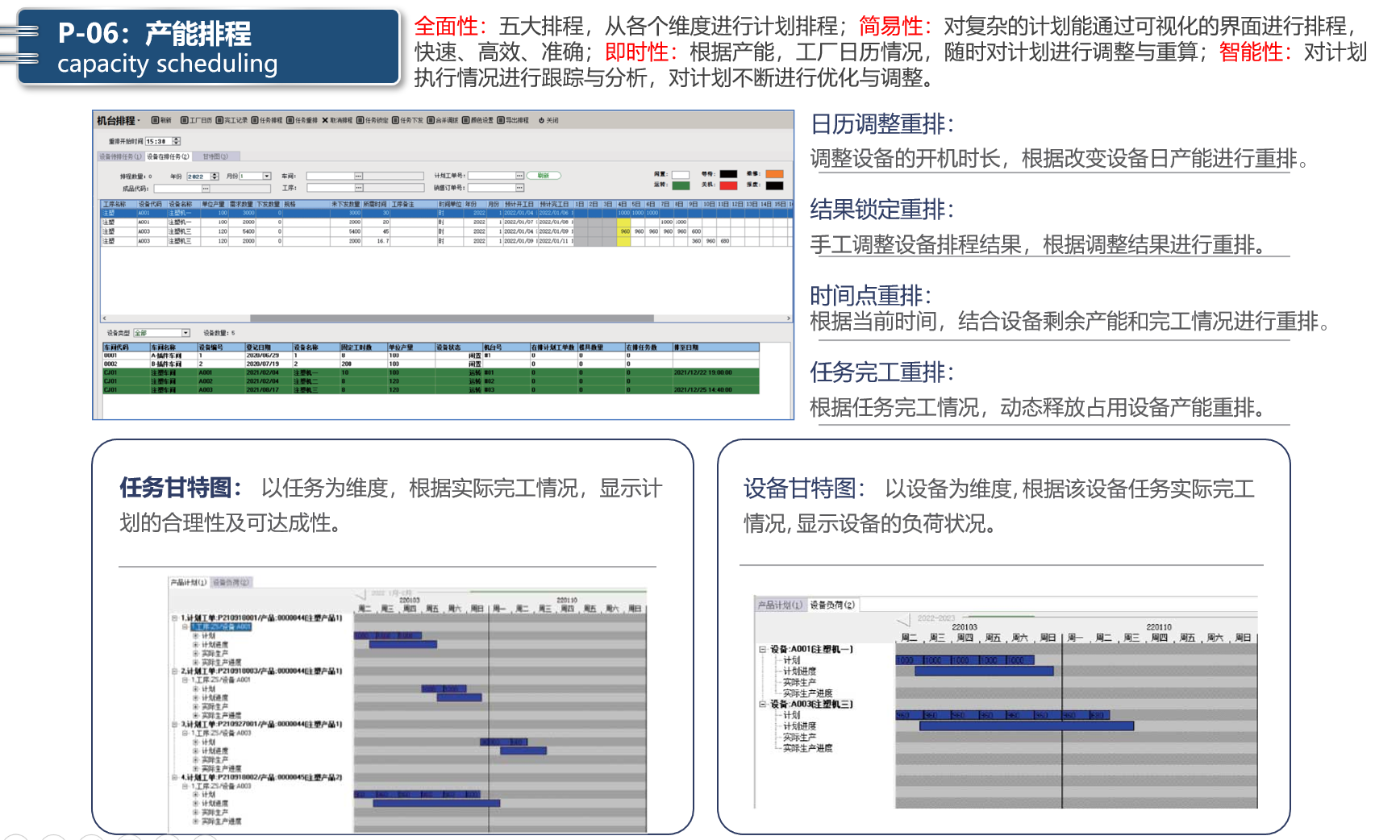The image size is (1400, 840).
Task: Click the green-outlined 刷新 button
Action: coord(544,176)
